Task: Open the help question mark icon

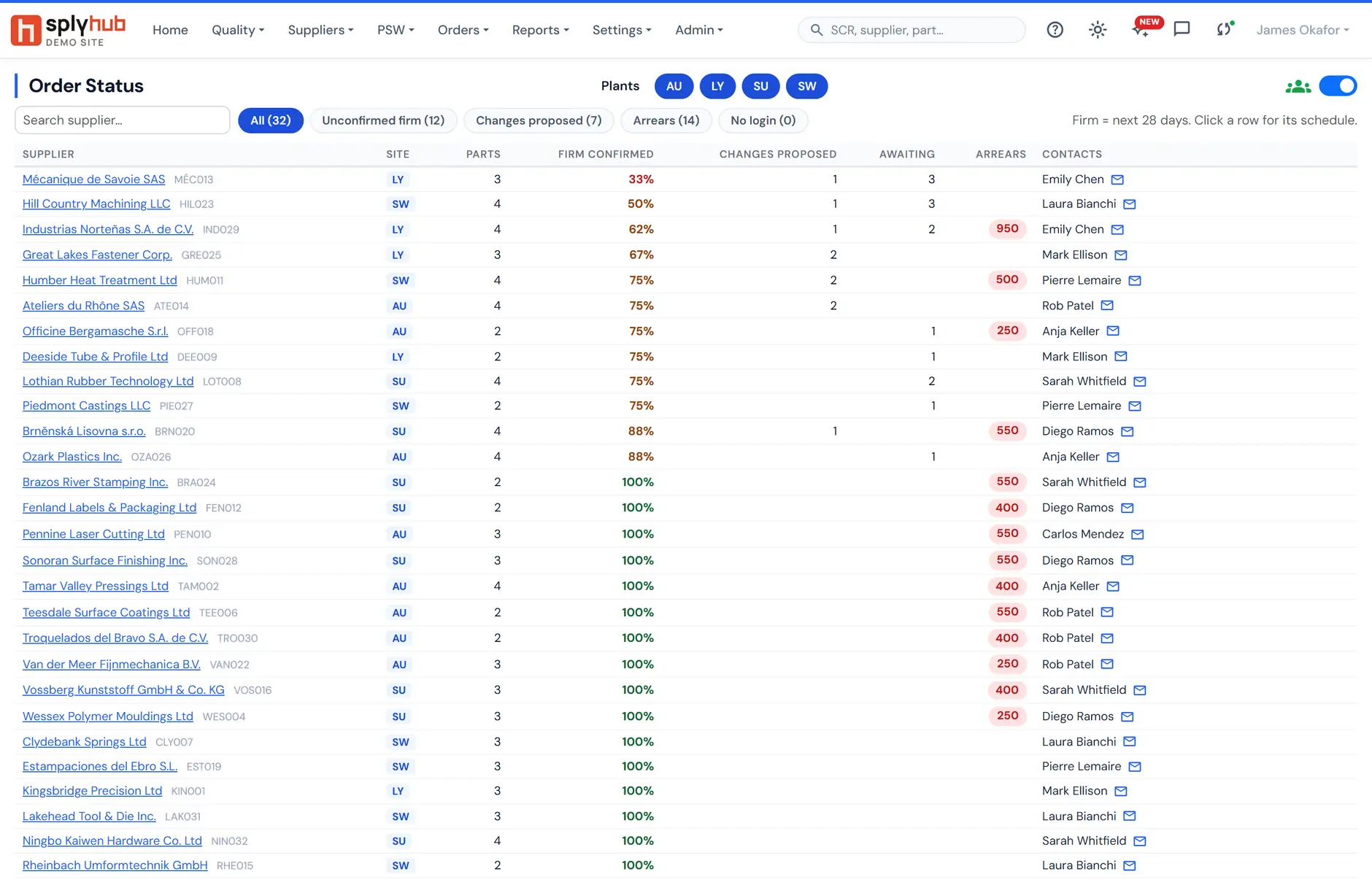Action: click(x=1055, y=30)
